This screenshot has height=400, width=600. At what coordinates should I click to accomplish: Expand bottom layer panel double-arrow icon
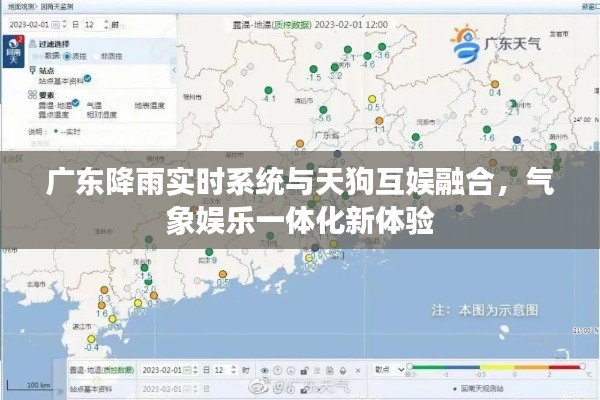click(x=60, y=391)
